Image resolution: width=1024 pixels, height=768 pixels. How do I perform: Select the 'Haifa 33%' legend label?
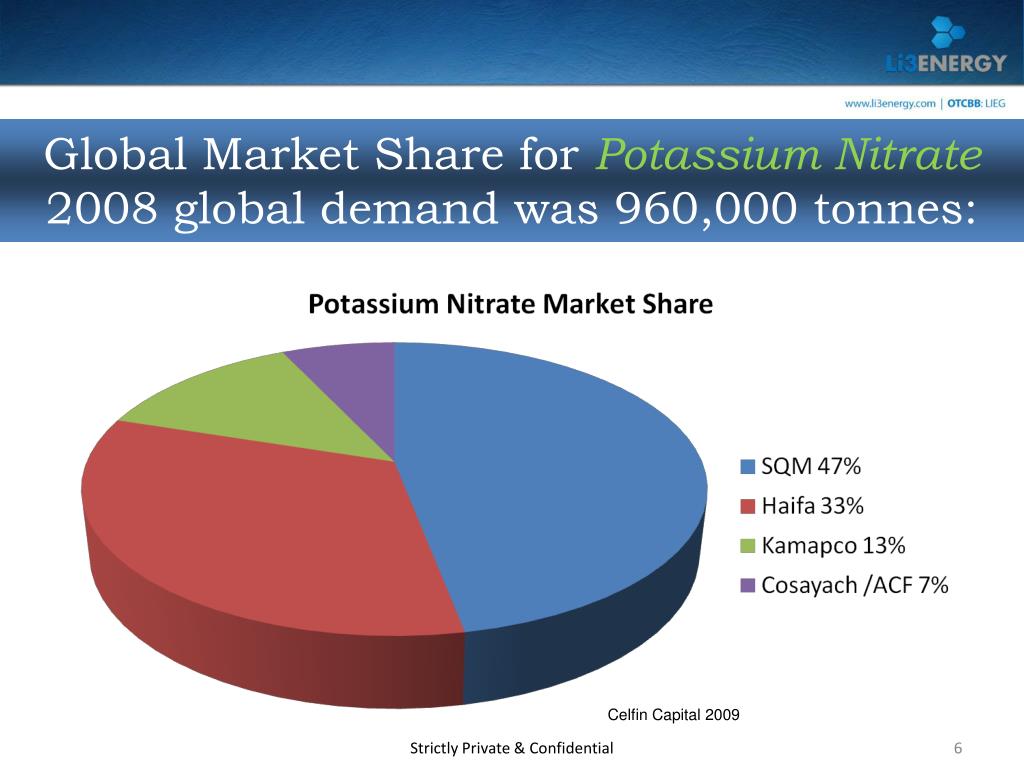point(812,506)
